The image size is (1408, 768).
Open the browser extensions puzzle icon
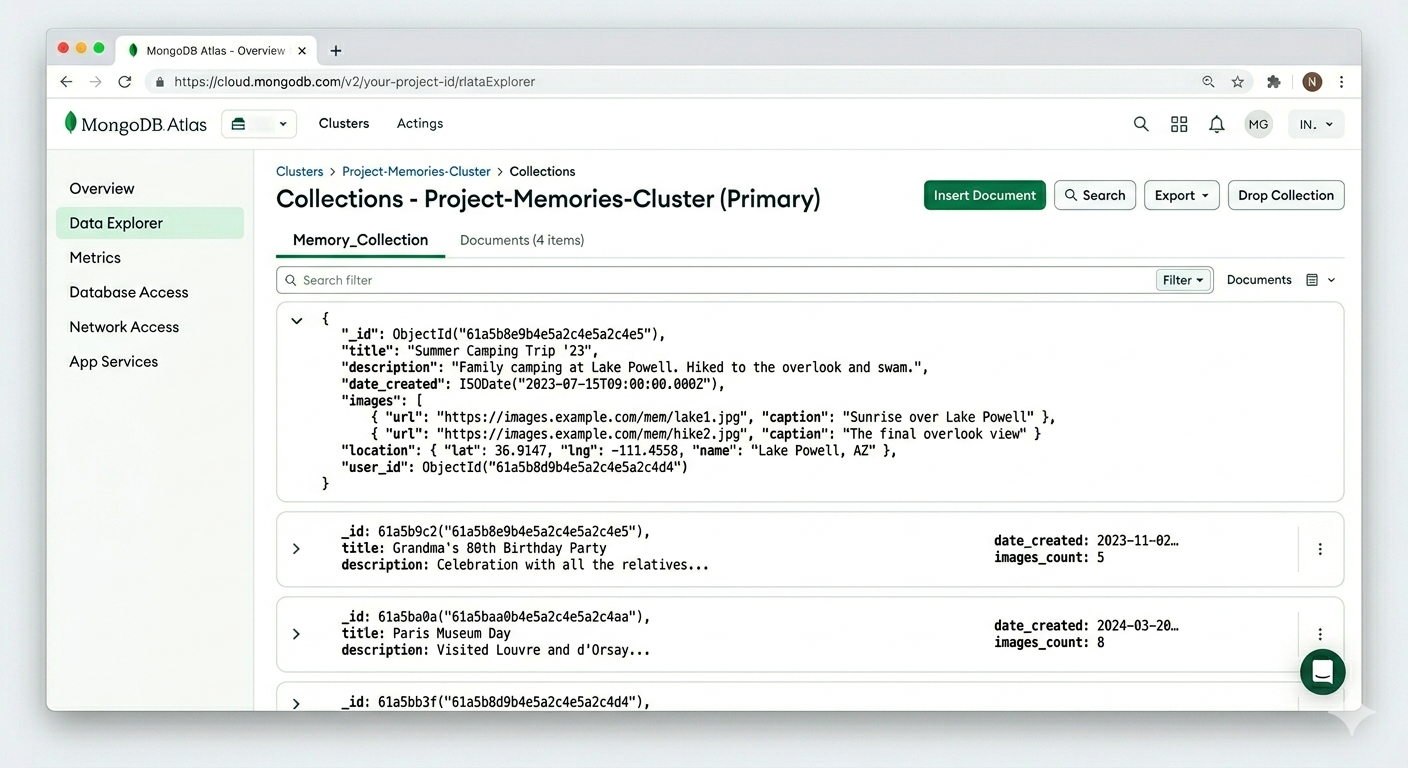pyautogui.click(x=1273, y=82)
